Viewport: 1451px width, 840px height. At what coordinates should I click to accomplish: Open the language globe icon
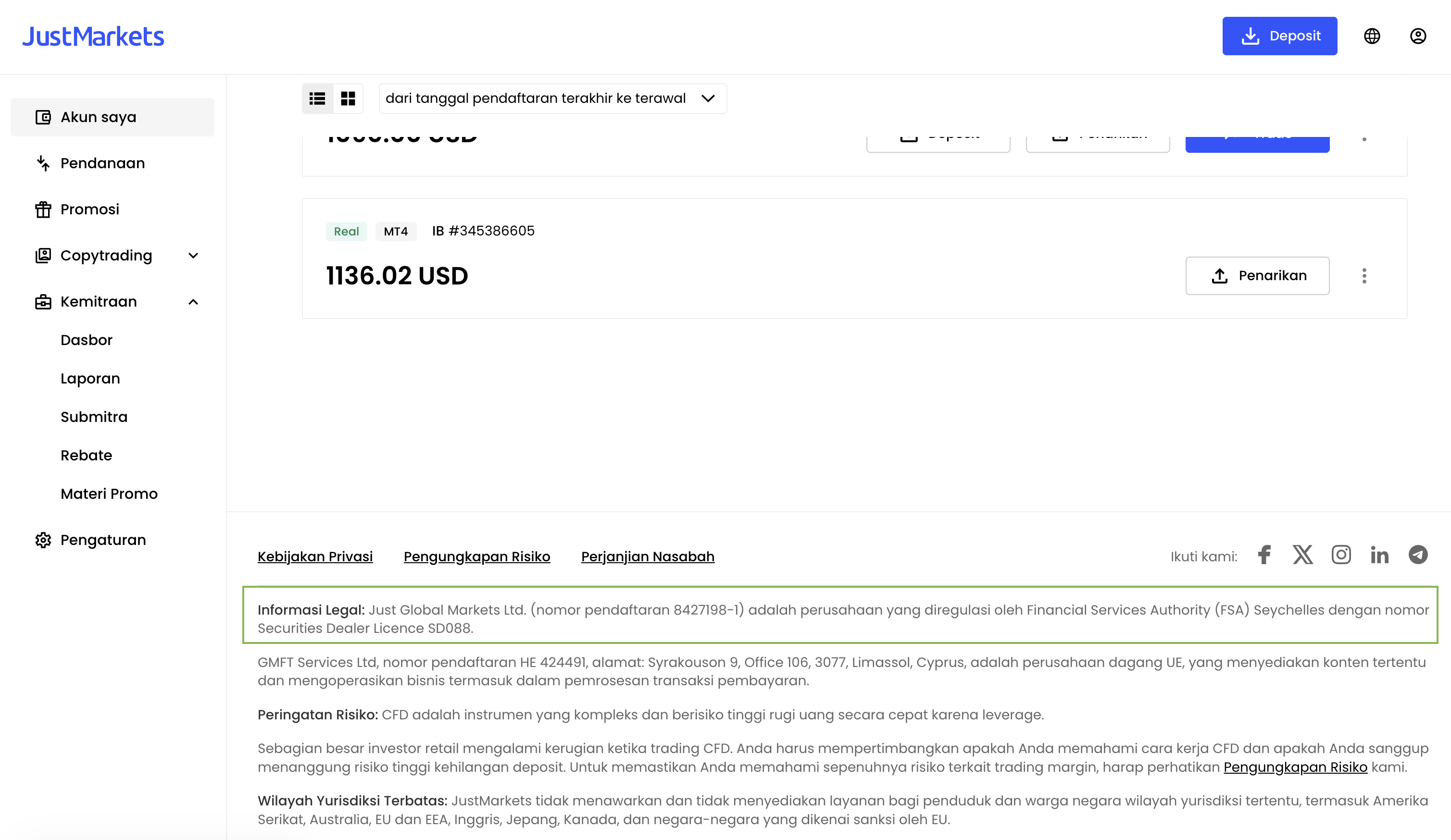click(1372, 36)
